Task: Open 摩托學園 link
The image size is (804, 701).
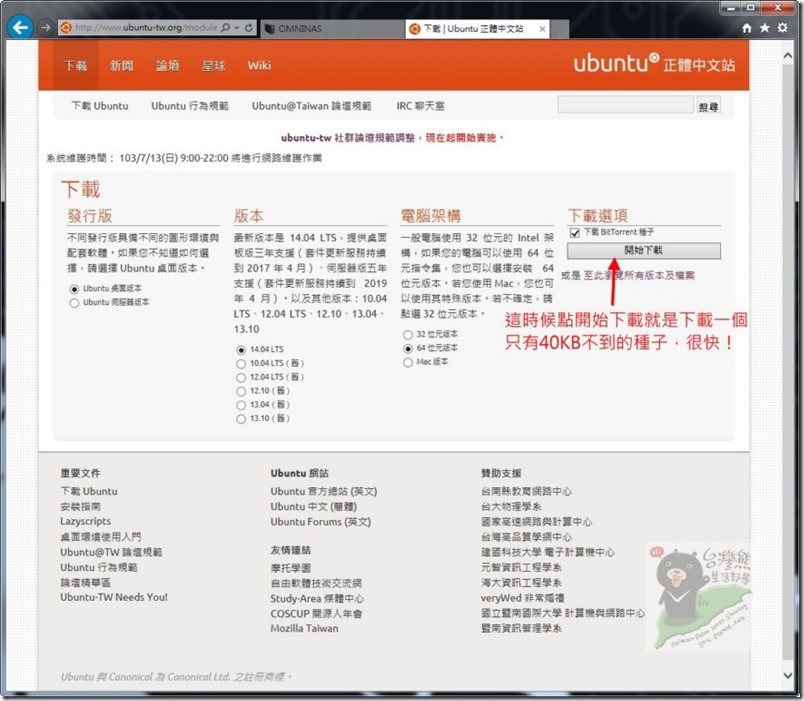Action: [291, 568]
